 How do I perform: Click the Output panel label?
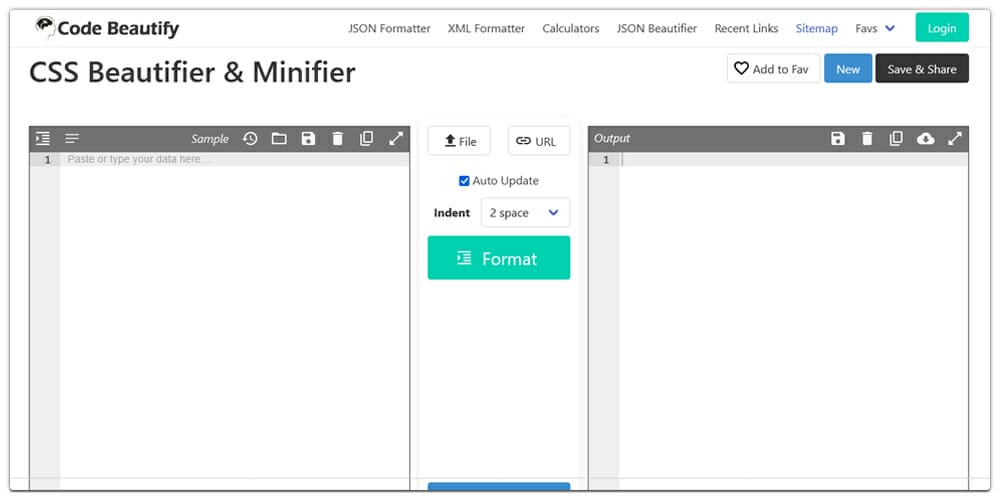point(612,138)
